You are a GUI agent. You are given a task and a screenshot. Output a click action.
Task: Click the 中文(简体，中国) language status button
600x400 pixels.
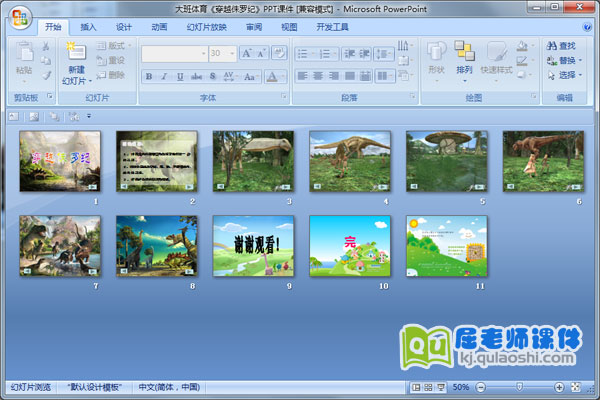click(169, 387)
